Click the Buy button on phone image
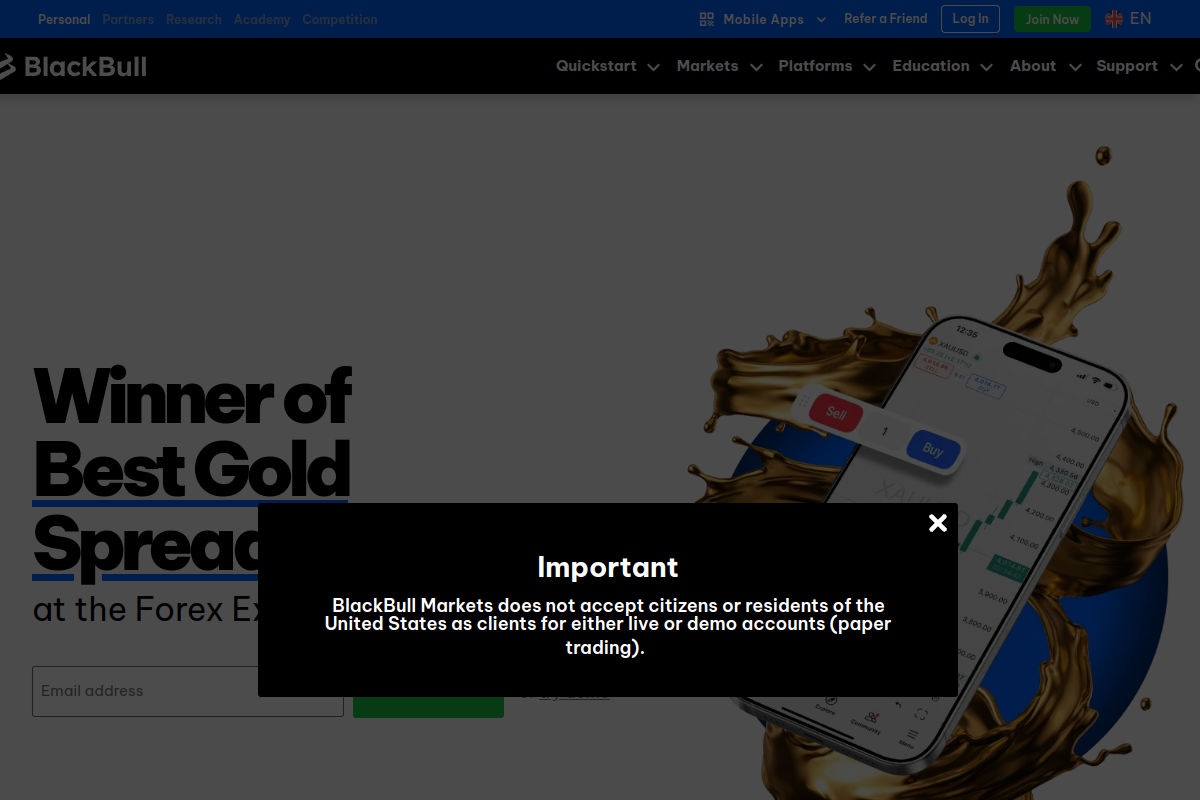This screenshot has width=1200, height=800. [933, 449]
